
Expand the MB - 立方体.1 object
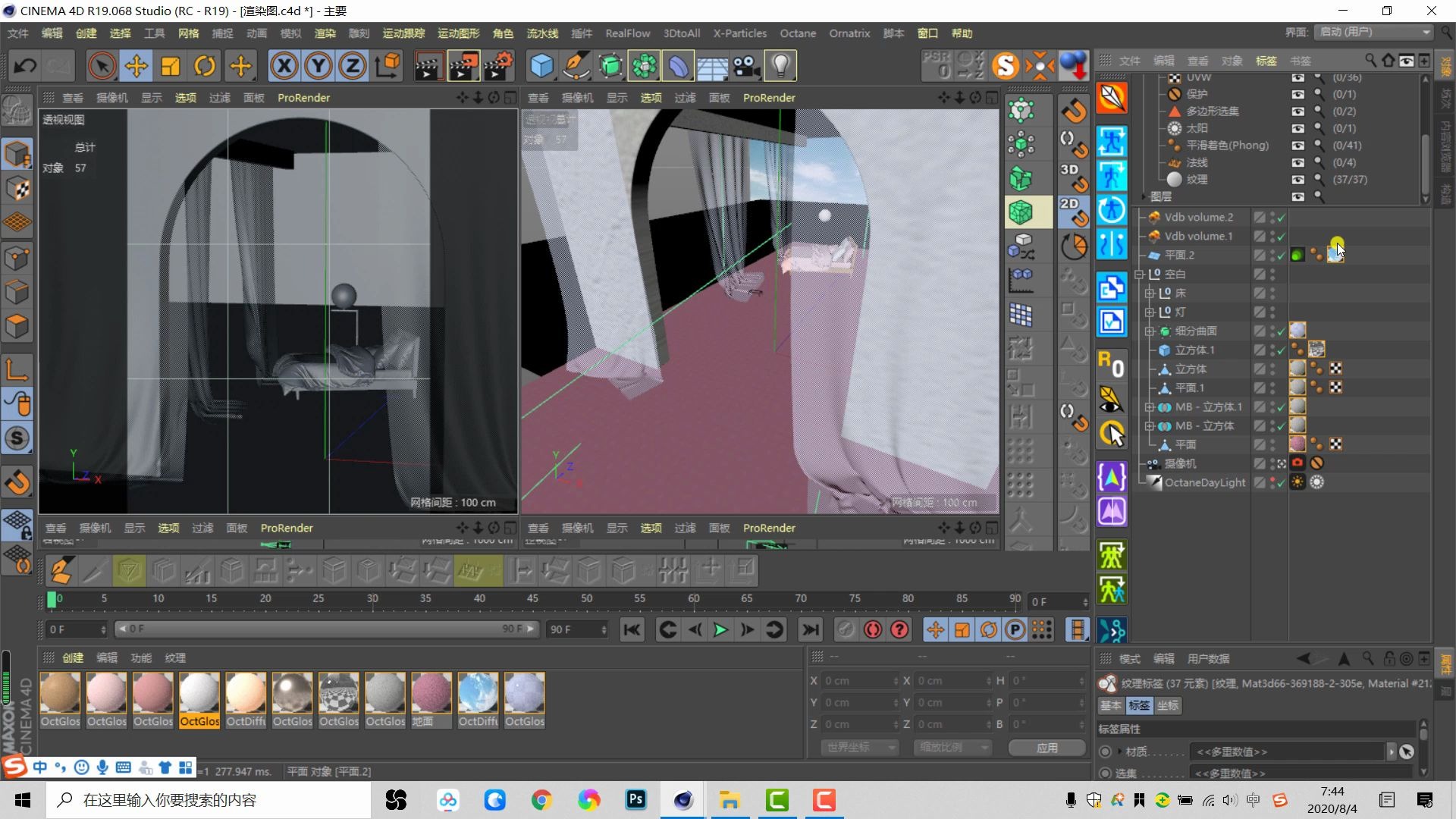[x=1150, y=407]
